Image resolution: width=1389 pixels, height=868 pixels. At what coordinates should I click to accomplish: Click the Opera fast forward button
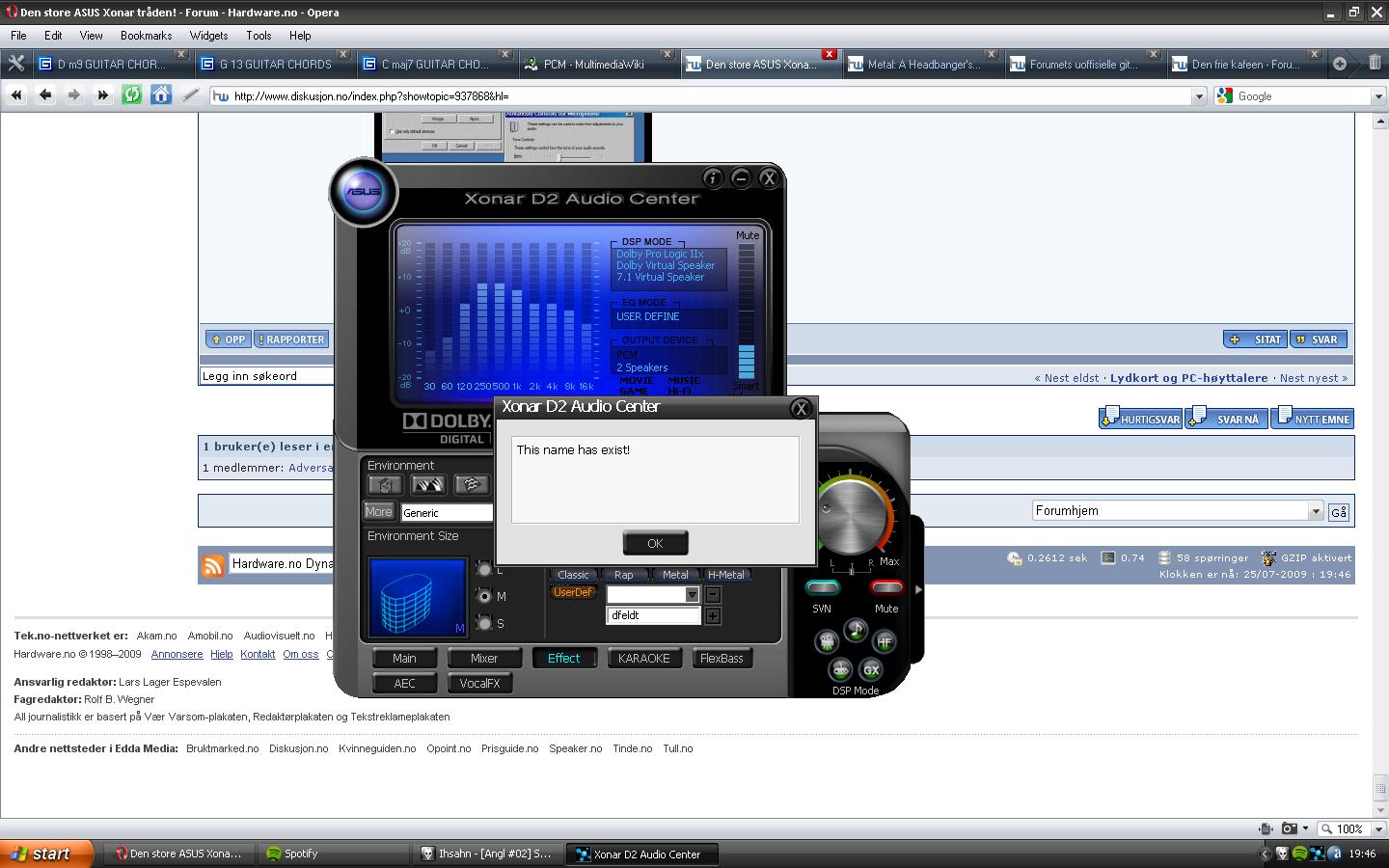pos(103,95)
